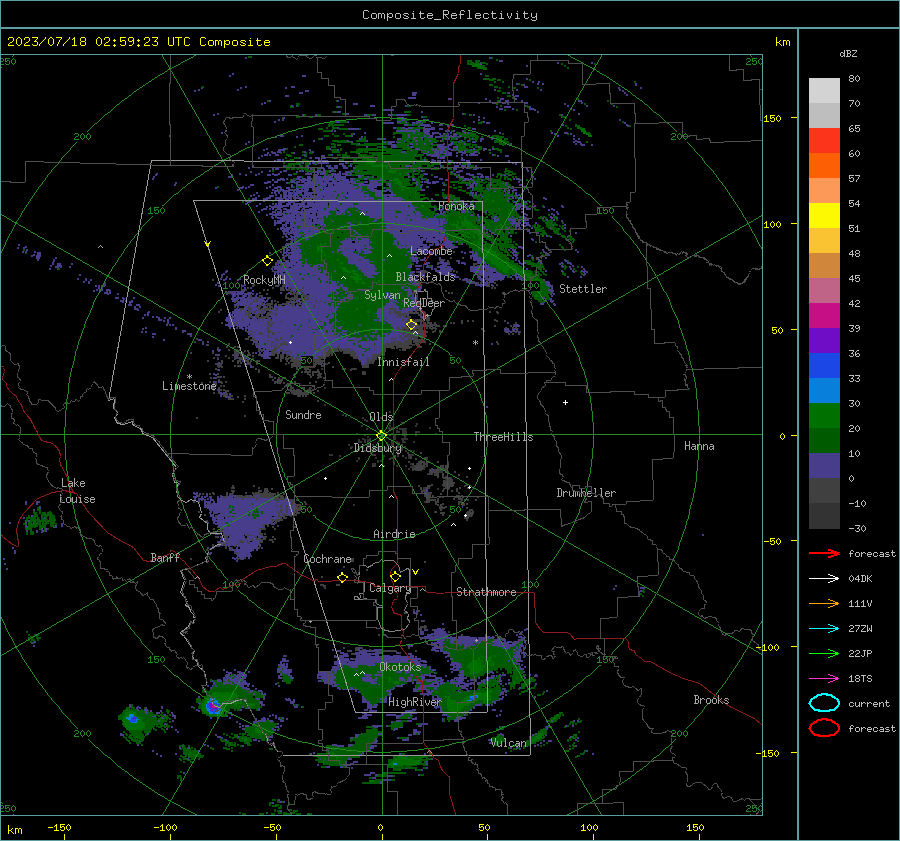This screenshot has width=900, height=841.
Task: Pick the light blue 30-33 dBZ swatch
Action: click(x=824, y=390)
